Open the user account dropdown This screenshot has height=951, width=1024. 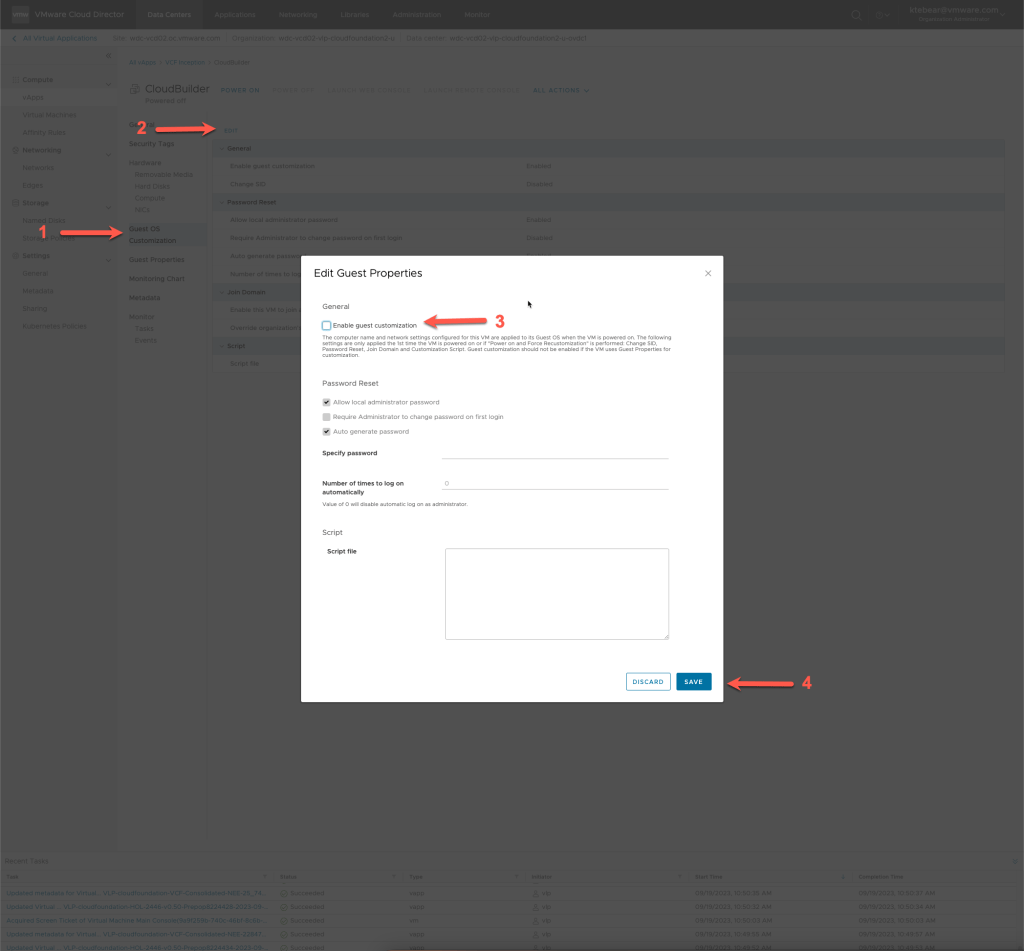pyautogui.click(x=957, y=14)
